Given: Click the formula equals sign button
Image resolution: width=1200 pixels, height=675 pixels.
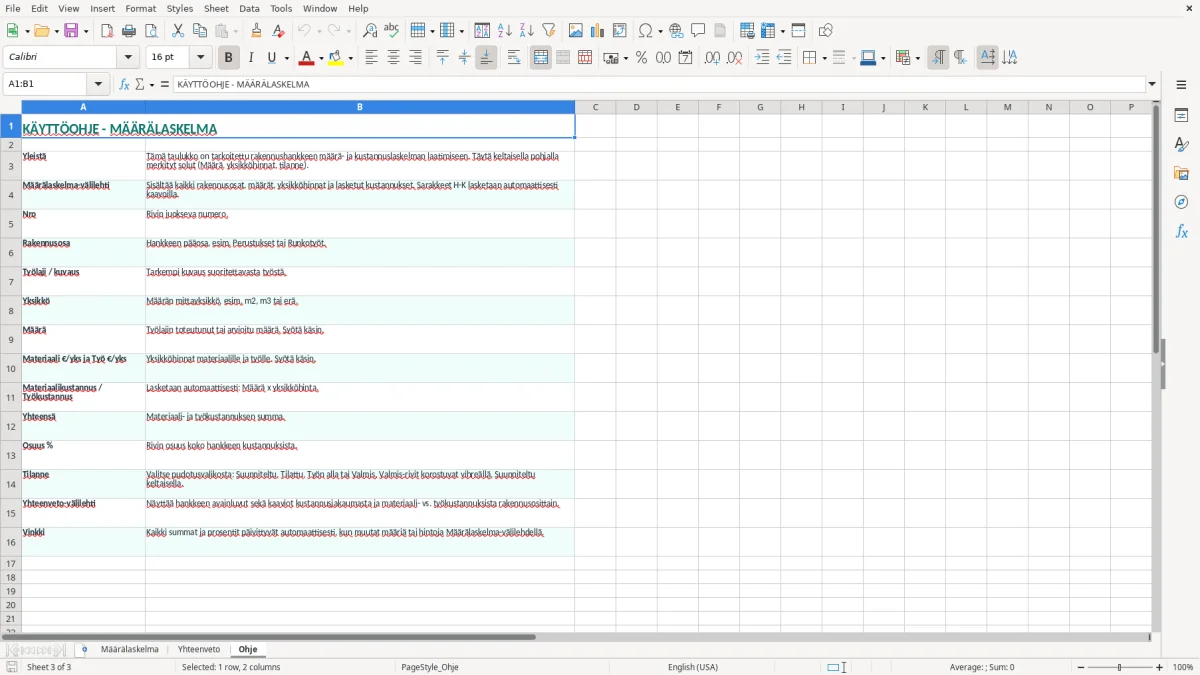Looking at the screenshot, I should click(165, 84).
